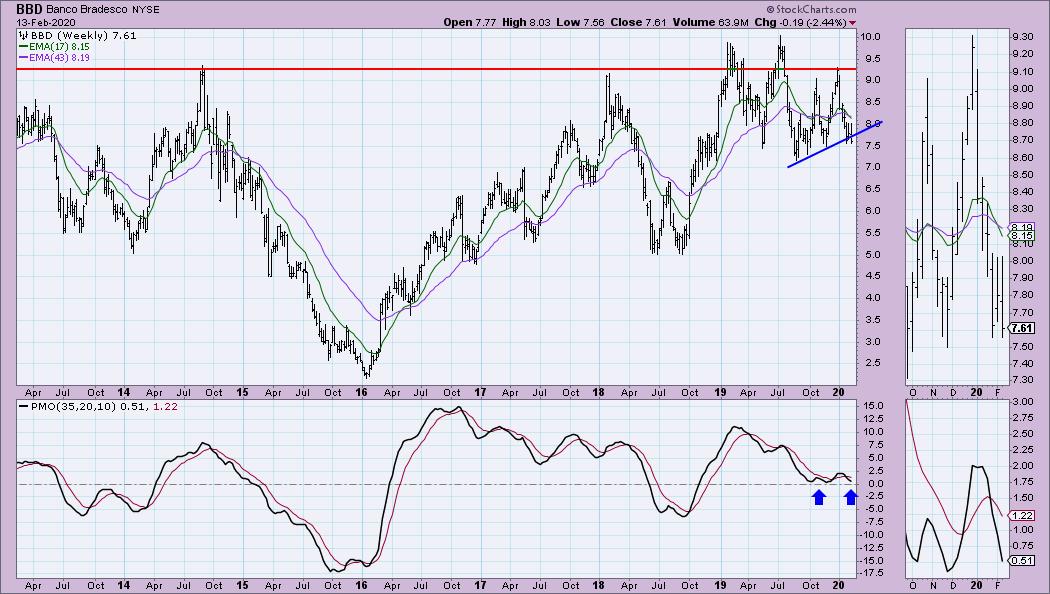Click the 12.5 PMO axis label

(873, 419)
